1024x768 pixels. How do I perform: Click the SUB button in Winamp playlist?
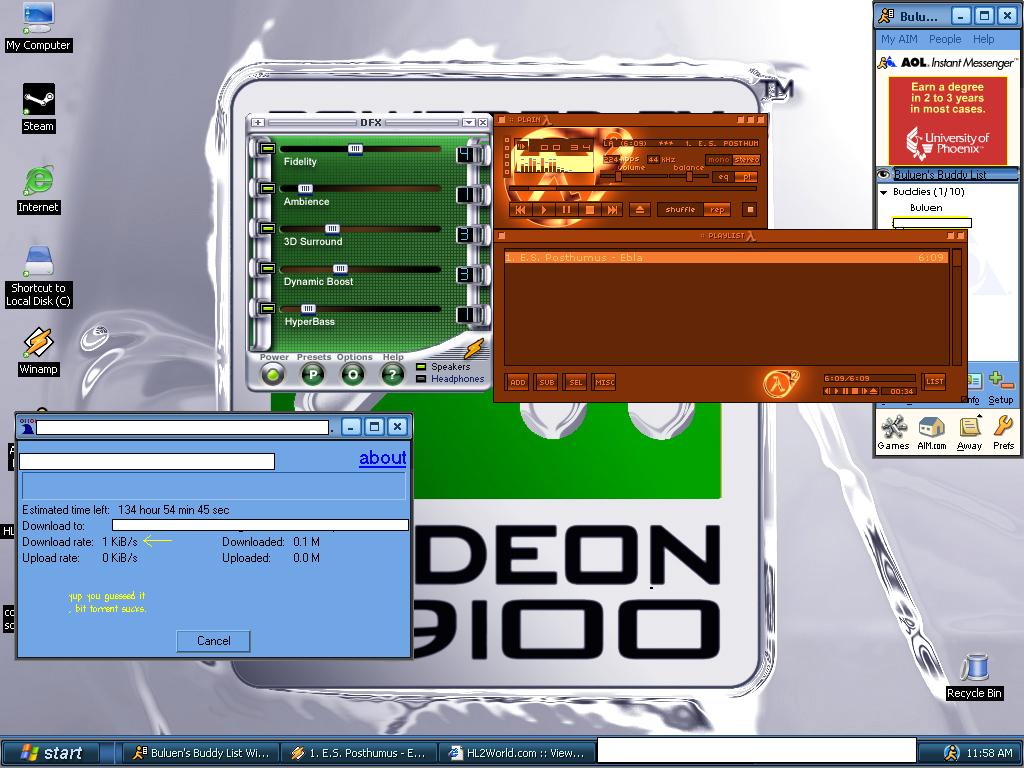(x=547, y=382)
